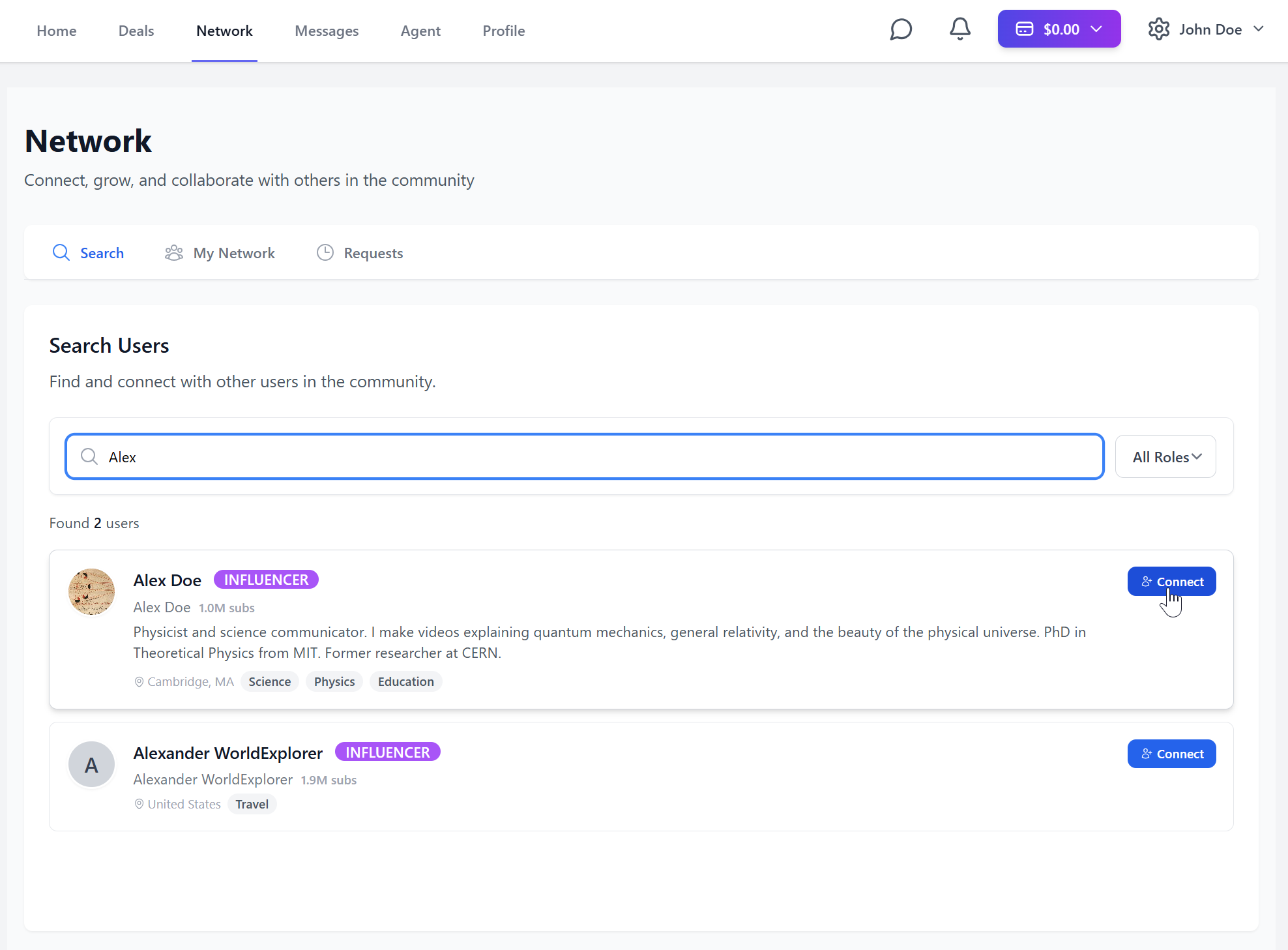Open the Agent nav item
The image size is (1288, 950).
pyautogui.click(x=420, y=31)
